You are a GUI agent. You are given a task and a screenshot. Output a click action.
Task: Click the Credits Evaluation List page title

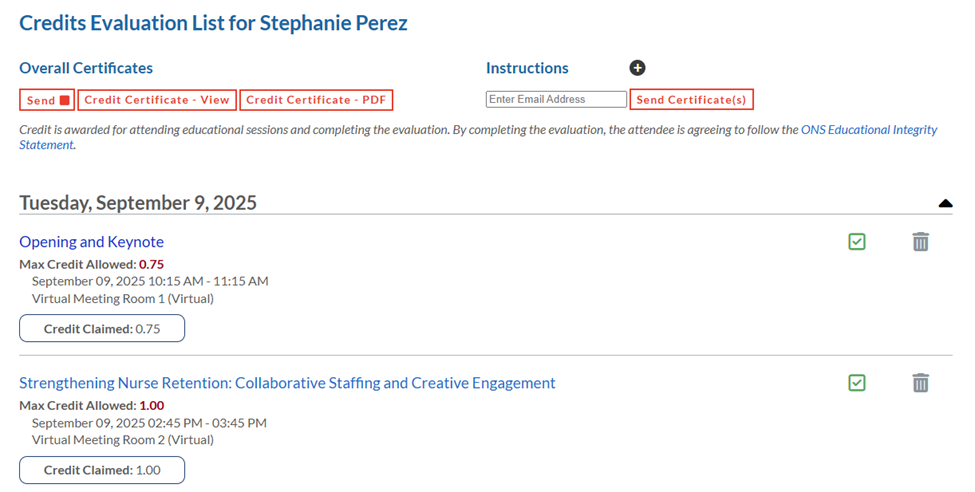point(213,23)
